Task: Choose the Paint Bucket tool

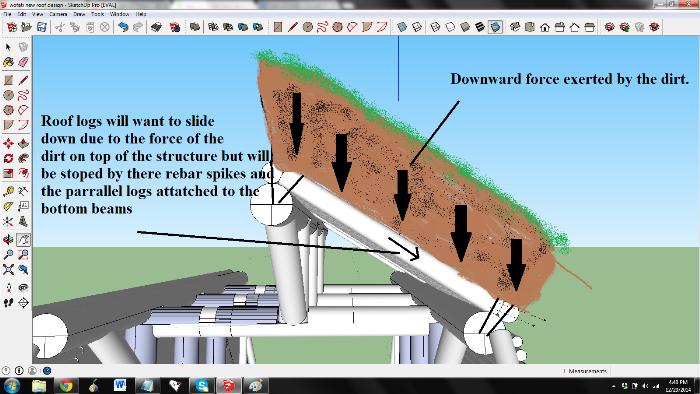Action: 8,62
